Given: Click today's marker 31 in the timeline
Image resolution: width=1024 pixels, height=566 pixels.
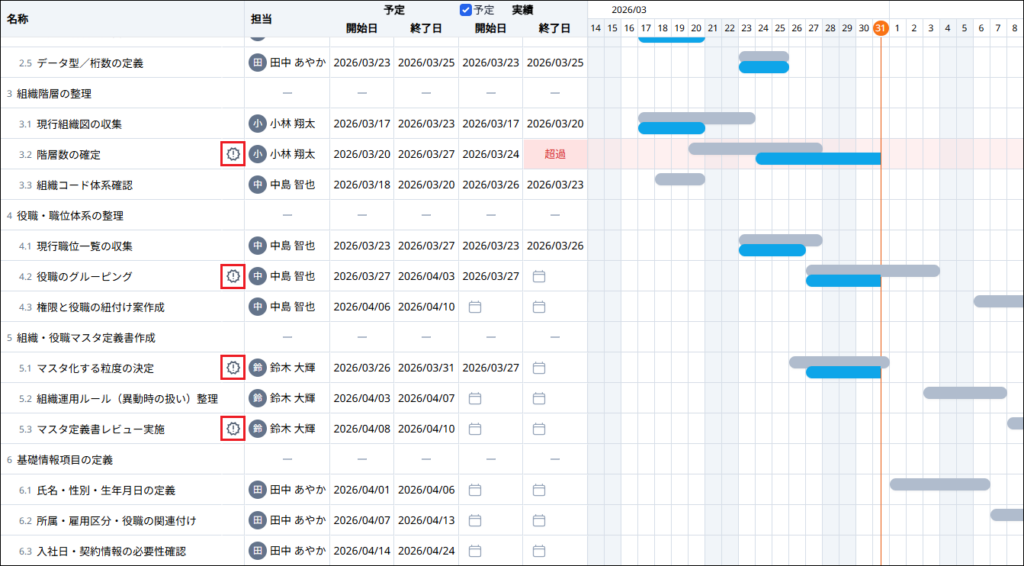Looking at the screenshot, I should point(880,28).
